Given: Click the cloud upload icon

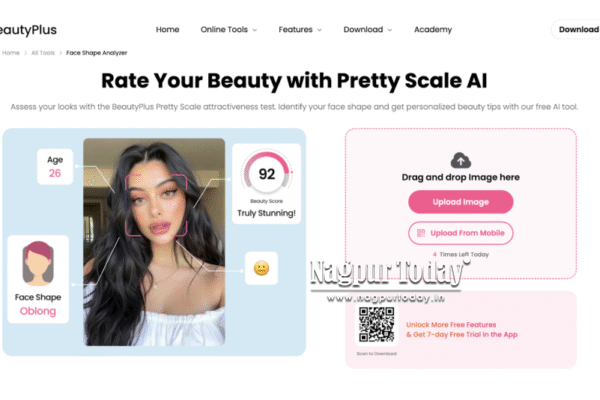Looking at the screenshot, I should click(x=460, y=160).
